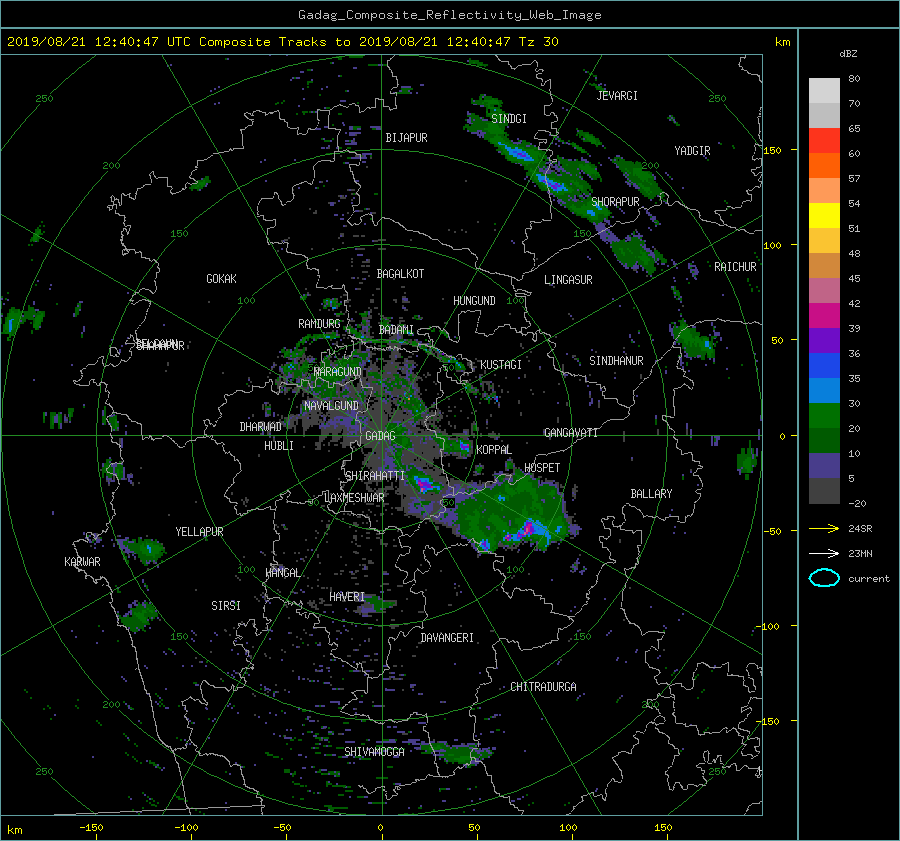This screenshot has height=841, width=900.
Task: Click the cyan current ellipse legend icon
Action: (x=824, y=578)
